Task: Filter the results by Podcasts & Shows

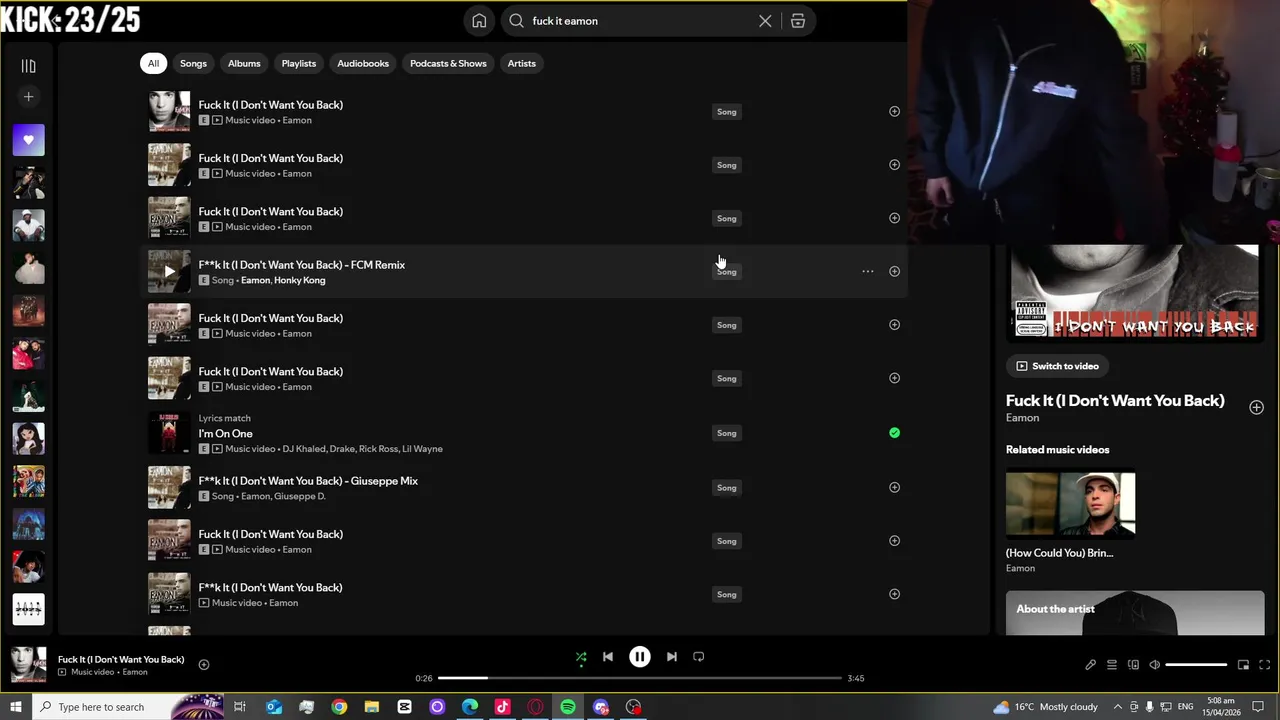Action: (448, 63)
